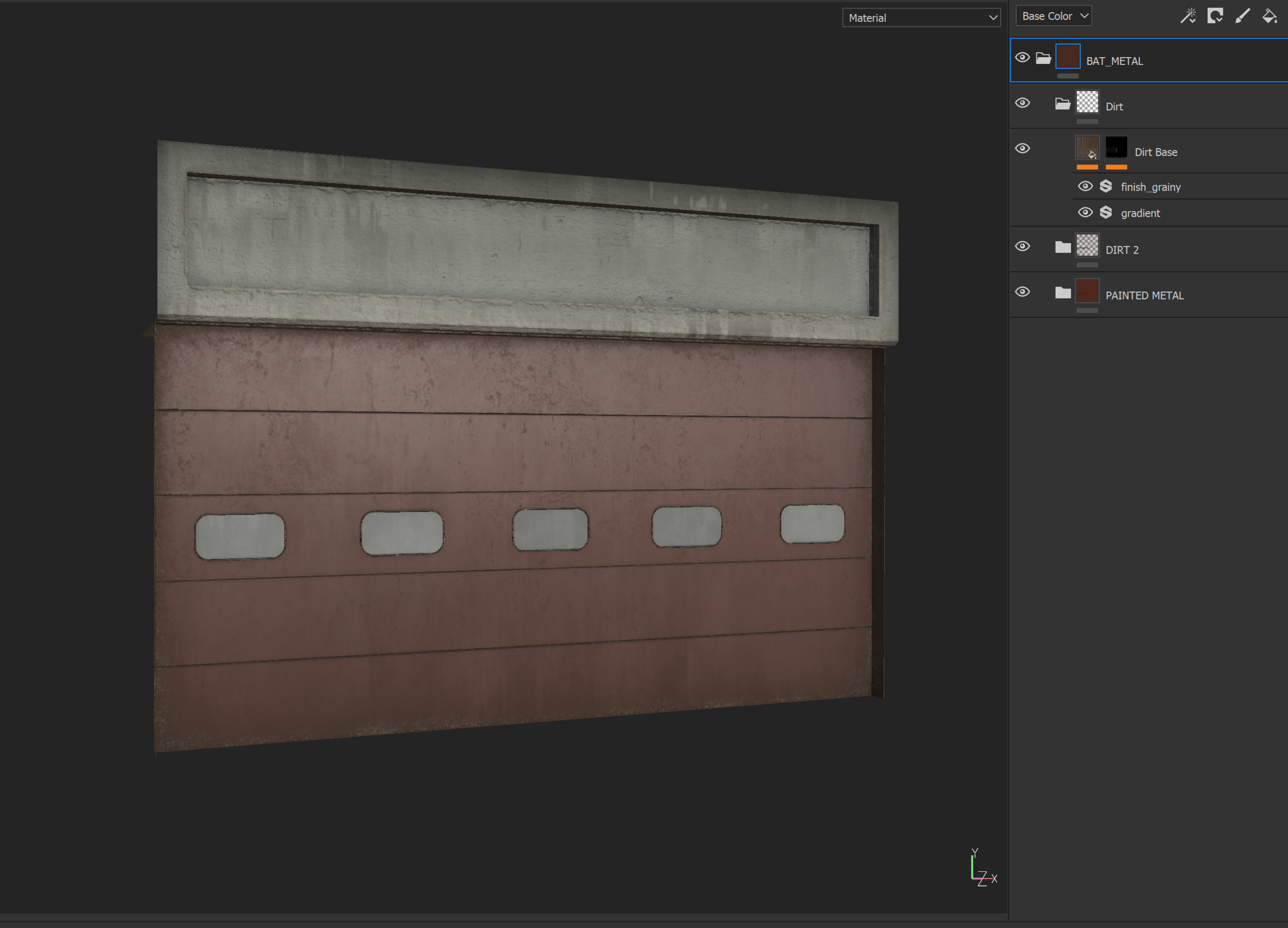Add a fill layer with bucket icon
Image resolution: width=1288 pixels, height=928 pixels.
pos(1269,16)
